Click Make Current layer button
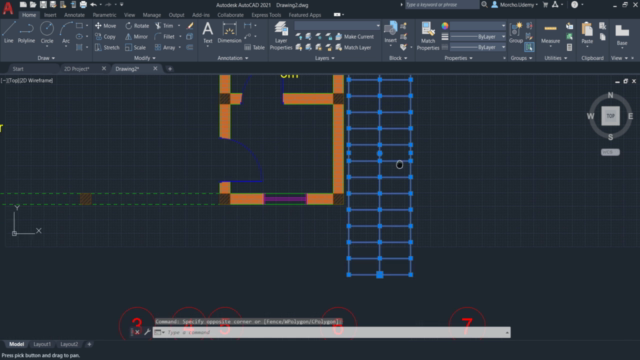Viewport: 640px width, 360px height. (354, 37)
